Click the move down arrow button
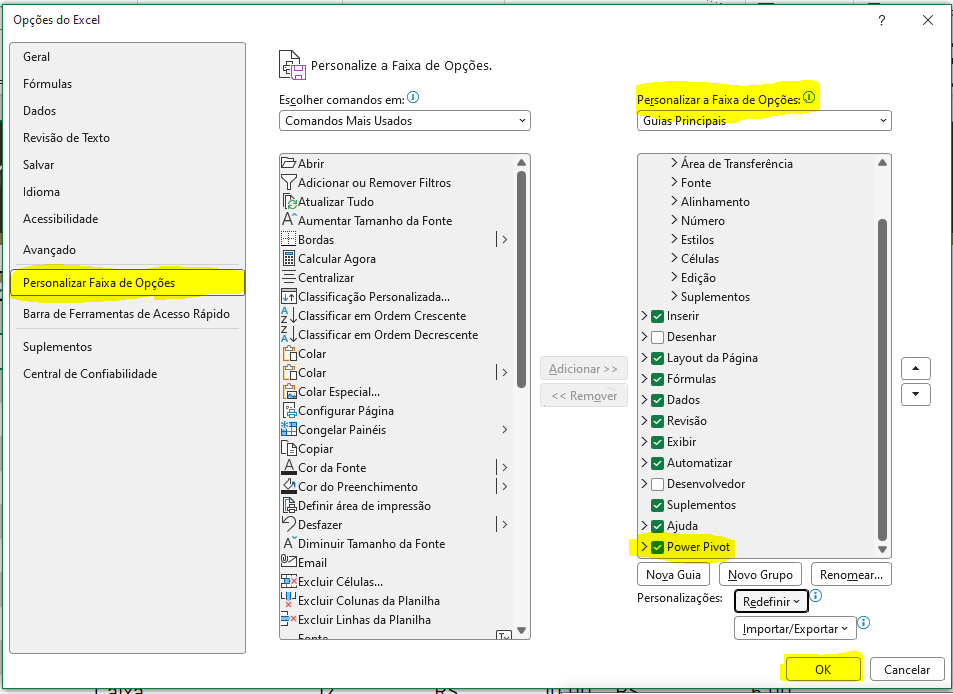Viewport: 953px width, 694px height. tap(916, 394)
